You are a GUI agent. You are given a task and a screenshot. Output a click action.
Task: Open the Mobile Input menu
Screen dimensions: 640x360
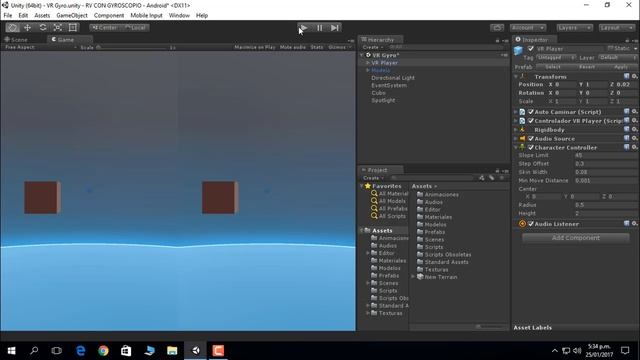[147, 16]
